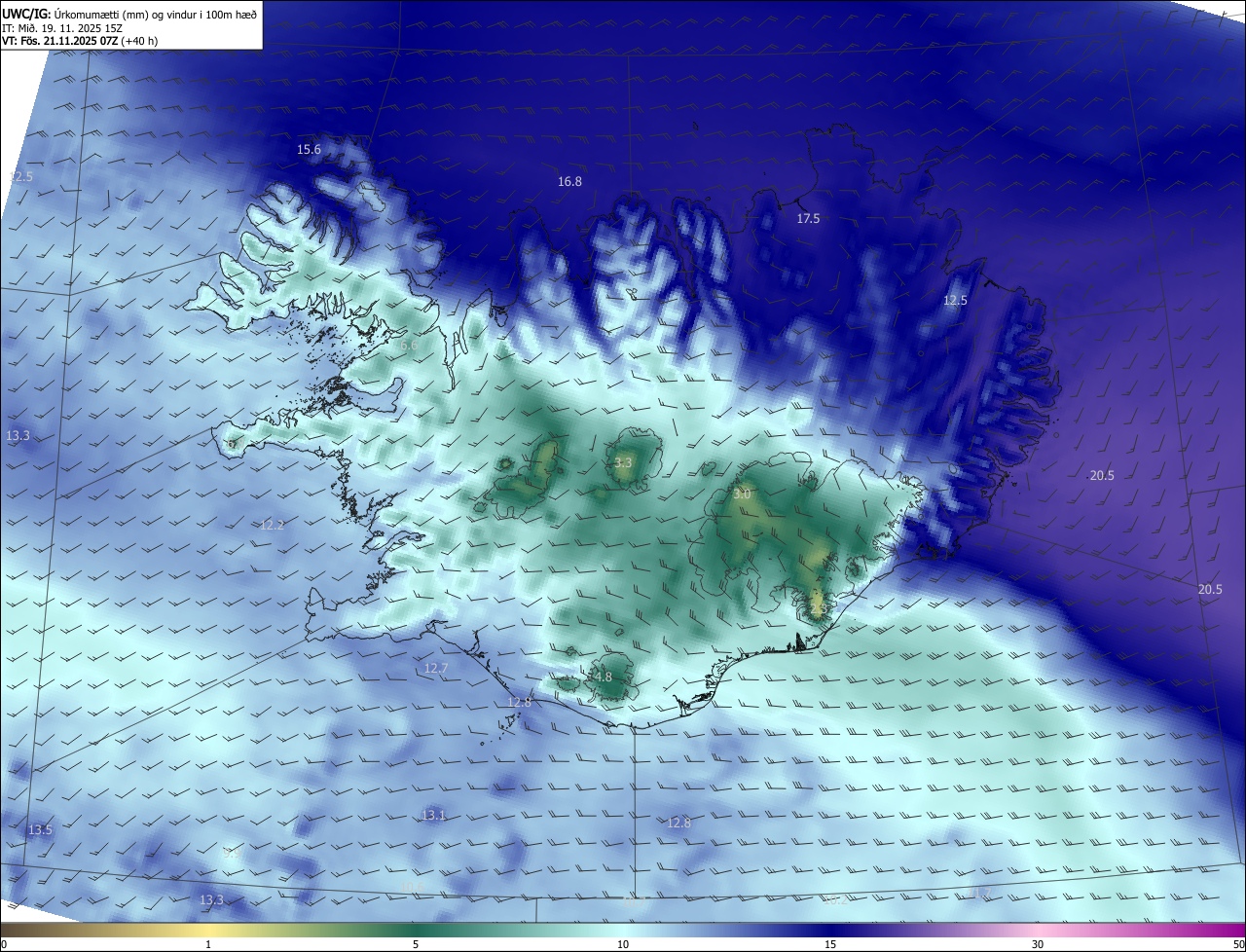Image resolution: width=1246 pixels, height=952 pixels.
Task: Click the 16.8 value label
Action: pyautogui.click(x=569, y=182)
